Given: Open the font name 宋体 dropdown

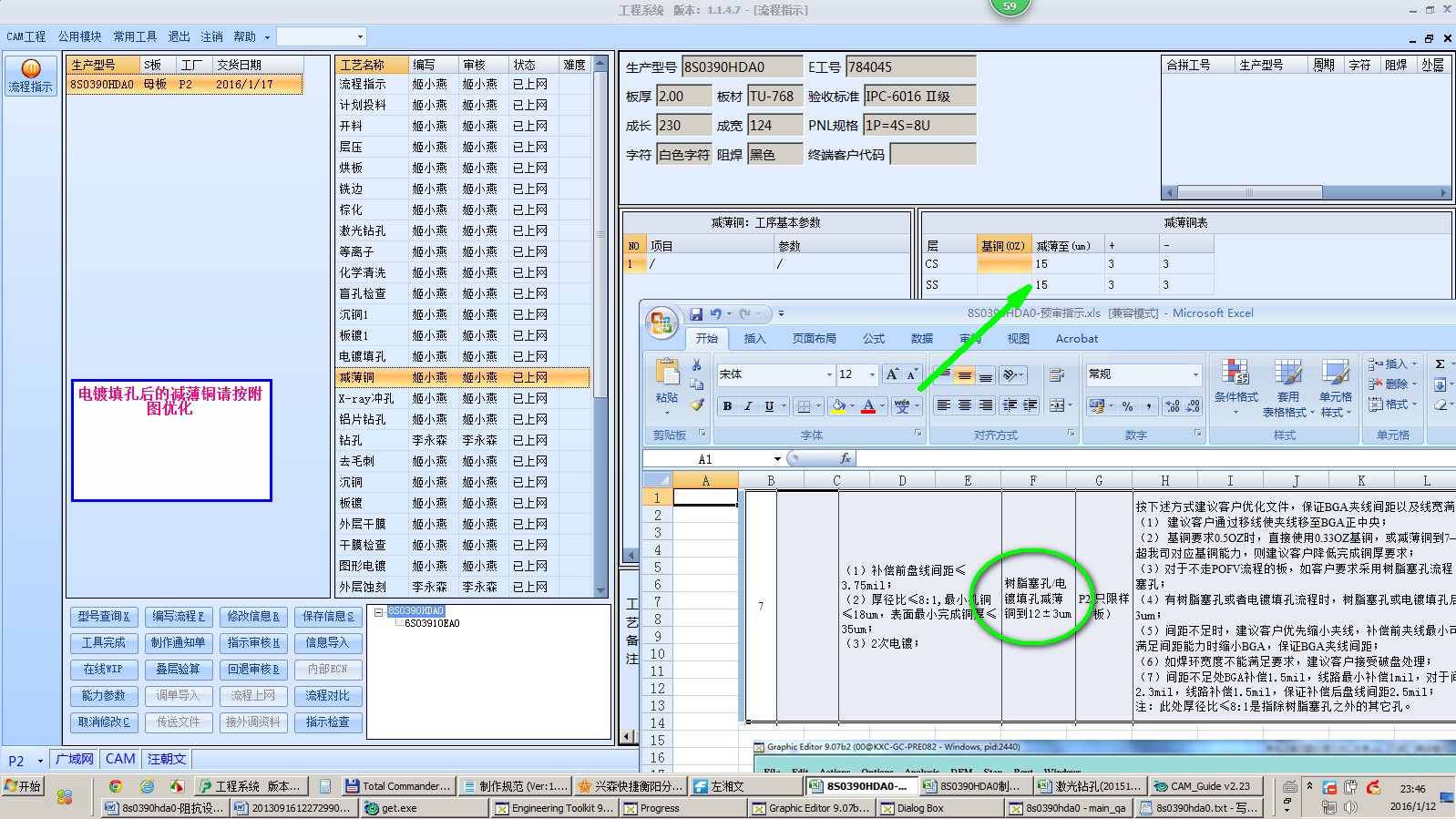Looking at the screenshot, I should pos(829,374).
